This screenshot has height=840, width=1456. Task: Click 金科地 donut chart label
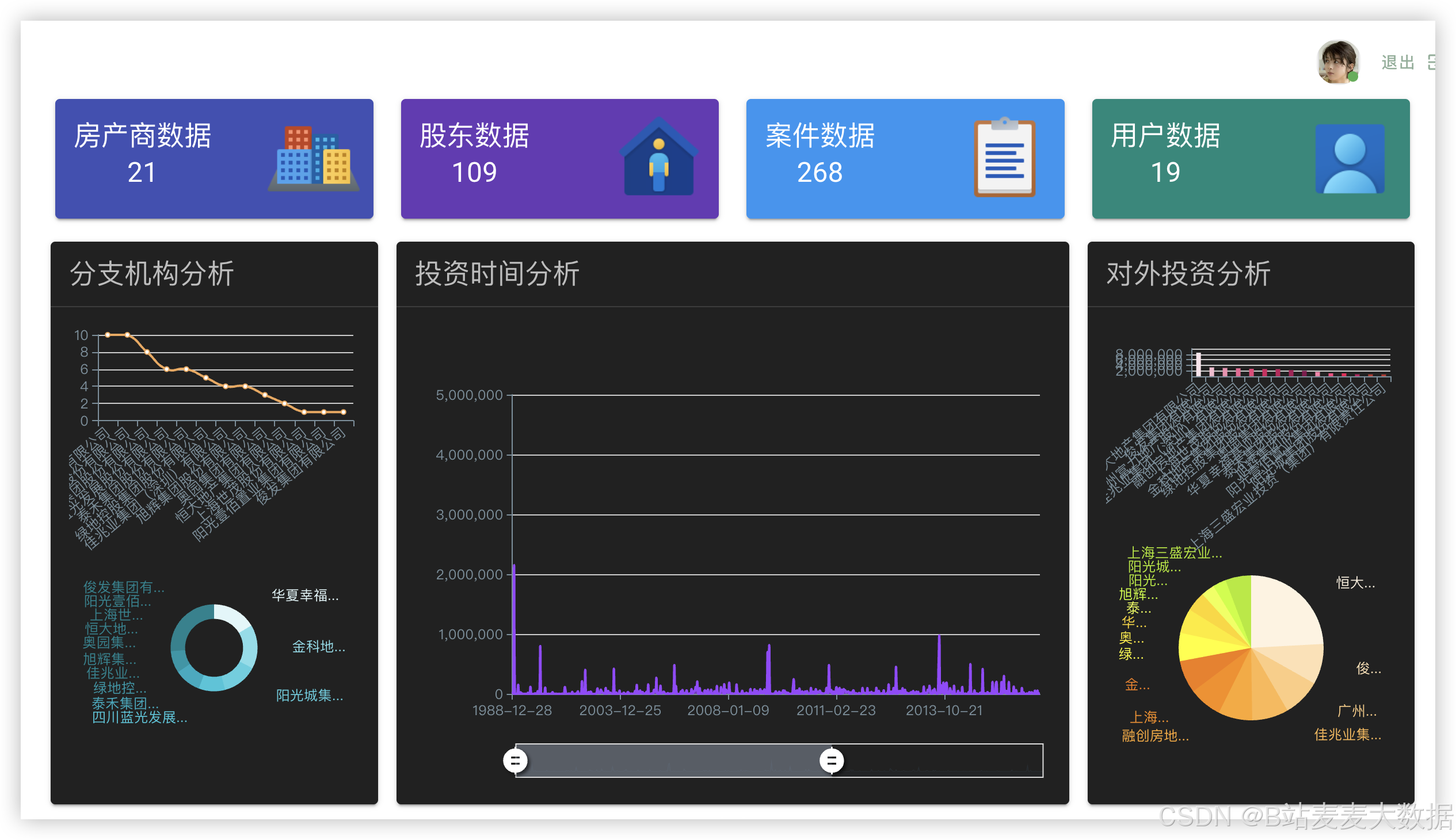tap(318, 646)
